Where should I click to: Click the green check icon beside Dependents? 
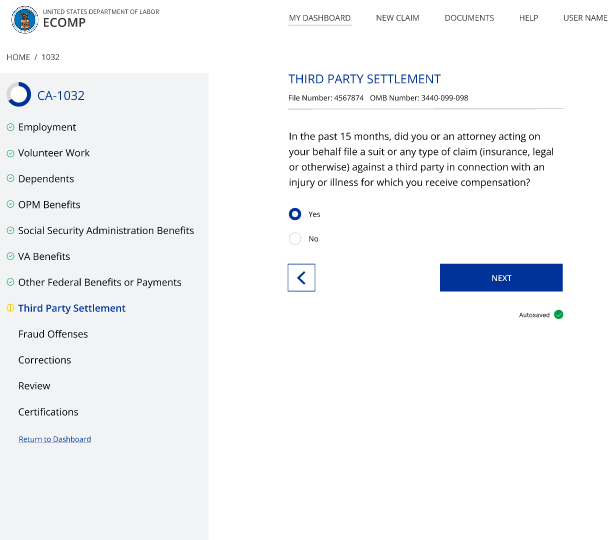point(10,179)
